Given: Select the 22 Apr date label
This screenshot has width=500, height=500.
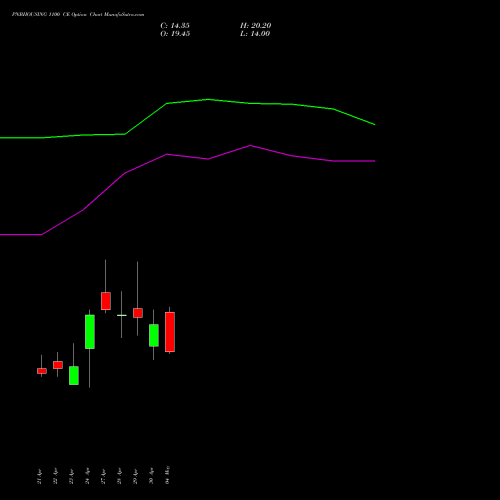Looking at the screenshot, I should click(x=55, y=477).
